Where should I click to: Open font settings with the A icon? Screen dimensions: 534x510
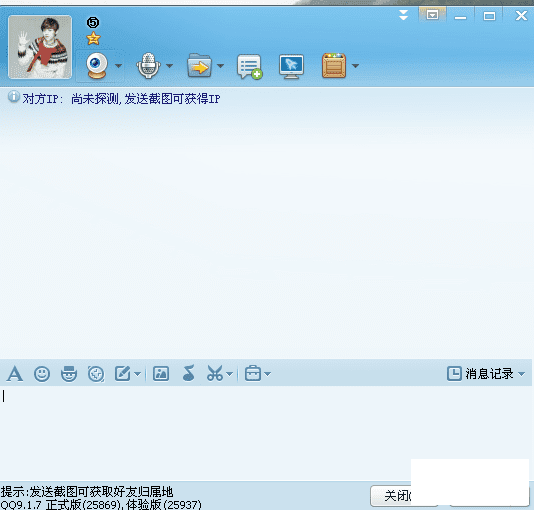point(15,374)
